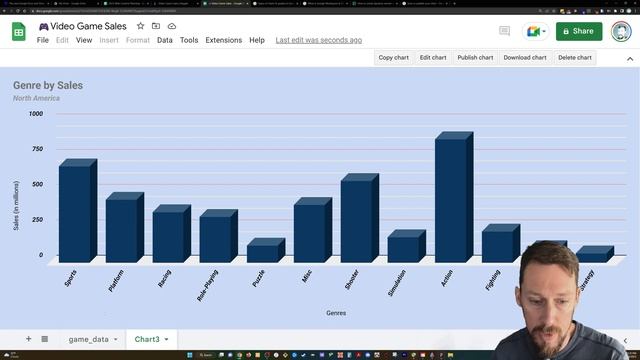Click the 'North America' chart subtitle
Image resolution: width=640 pixels, height=360 pixels.
[x=36, y=98]
